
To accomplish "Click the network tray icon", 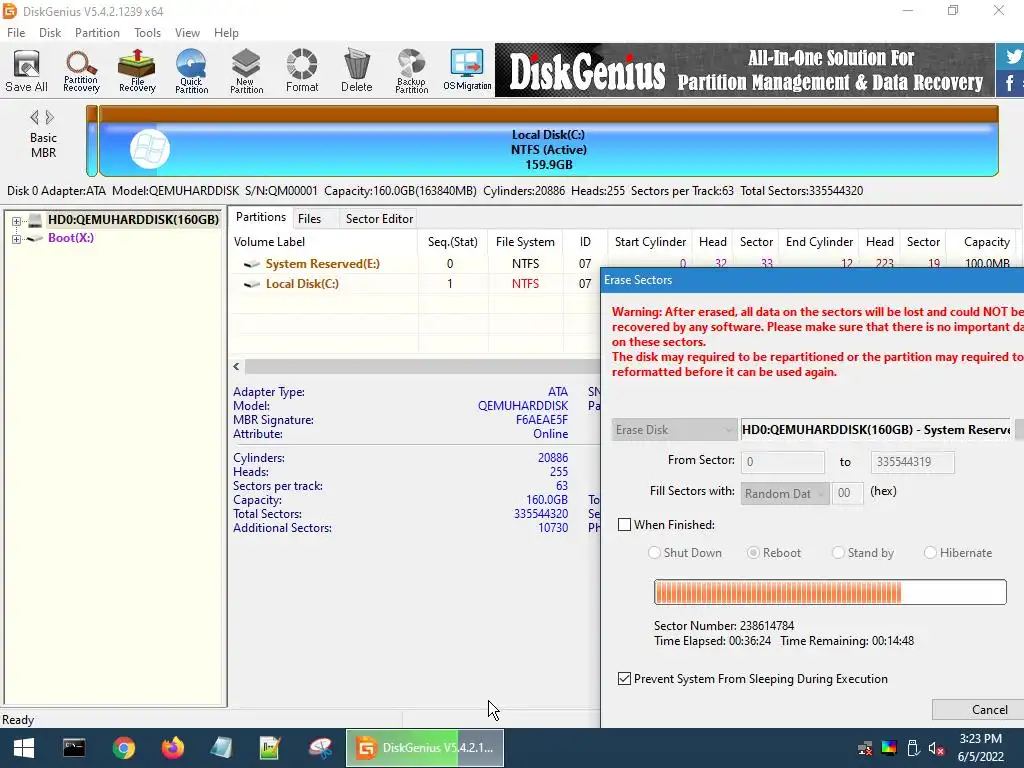I will 865,748.
